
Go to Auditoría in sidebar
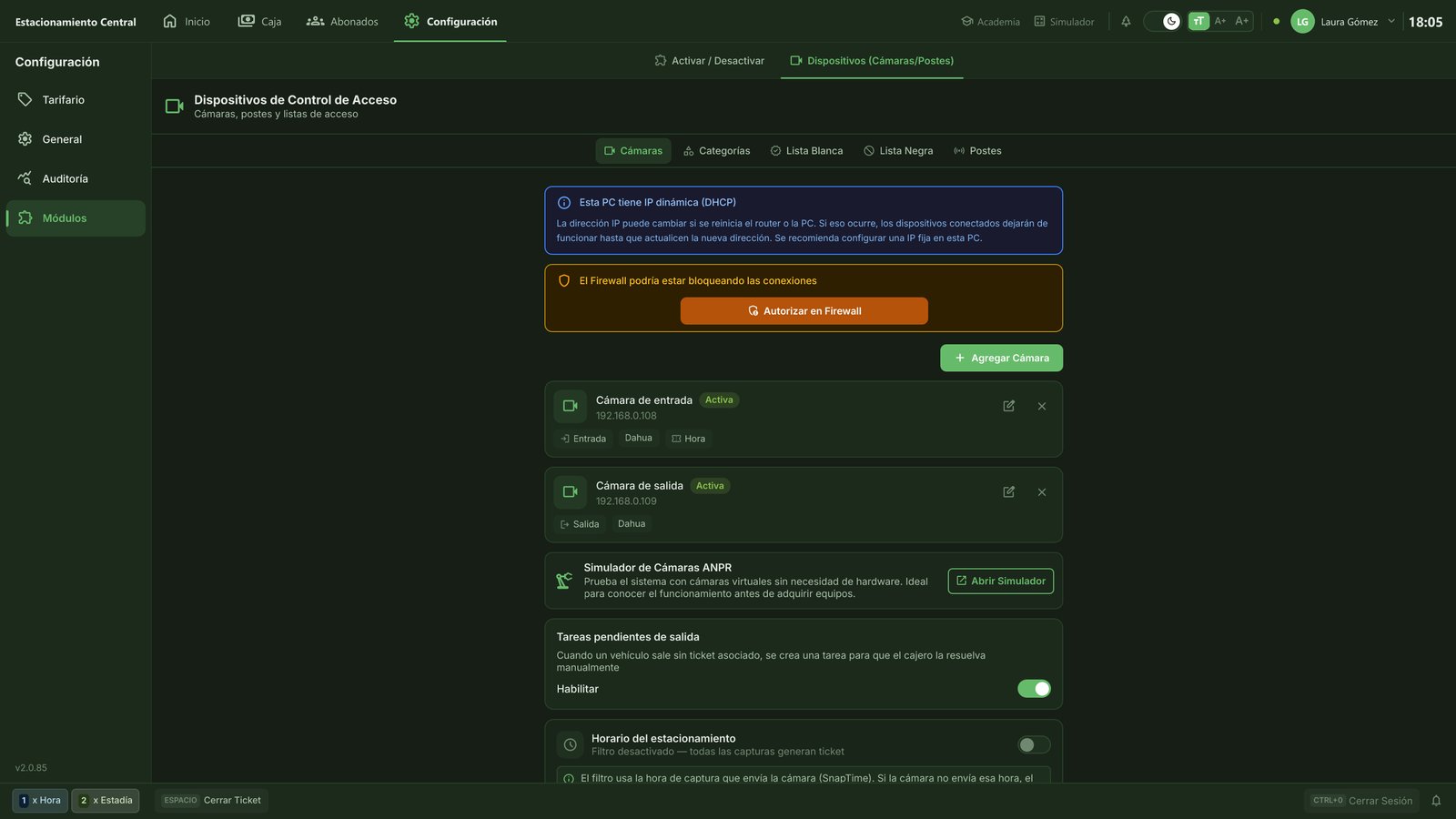click(76, 178)
